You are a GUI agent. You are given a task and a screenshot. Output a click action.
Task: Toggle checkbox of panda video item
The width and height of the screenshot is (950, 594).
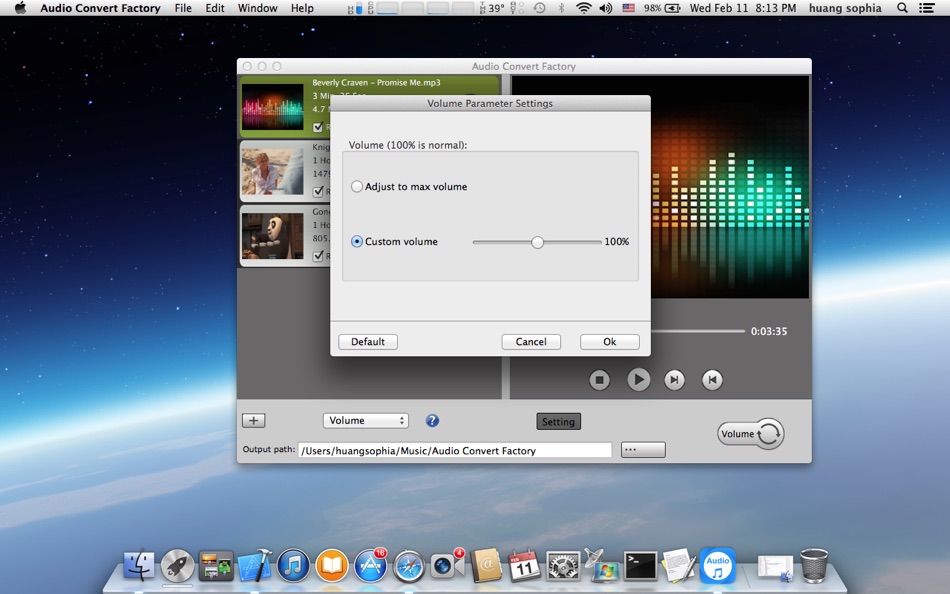click(x=318, y=256)
